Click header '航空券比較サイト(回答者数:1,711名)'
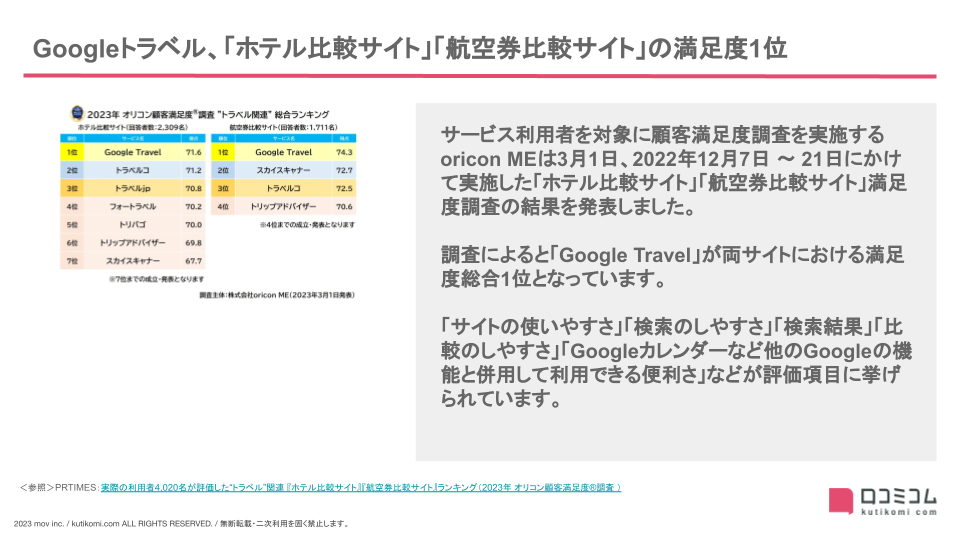 pos(283,127)
